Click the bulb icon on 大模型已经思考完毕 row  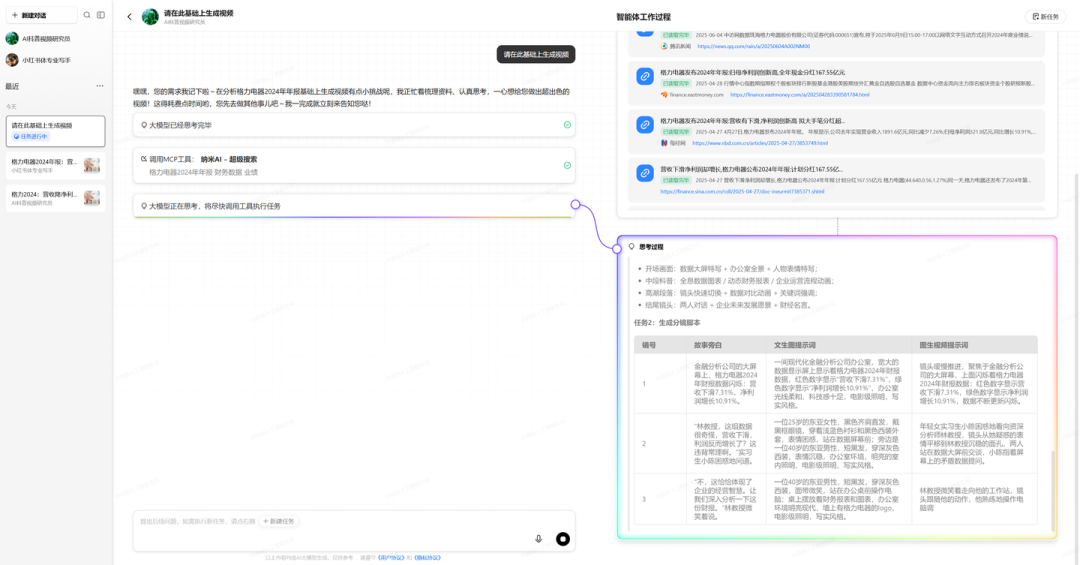(x=144, y=125)
